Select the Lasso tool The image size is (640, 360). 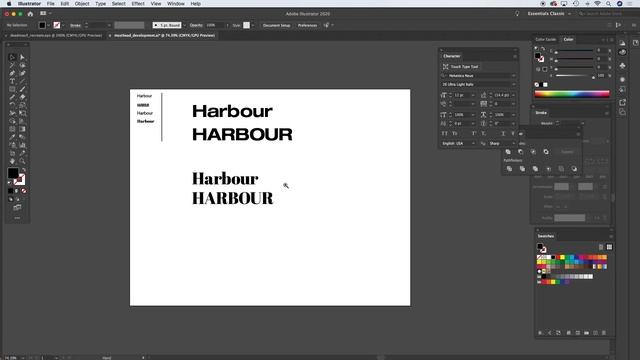tap(22, 65)
